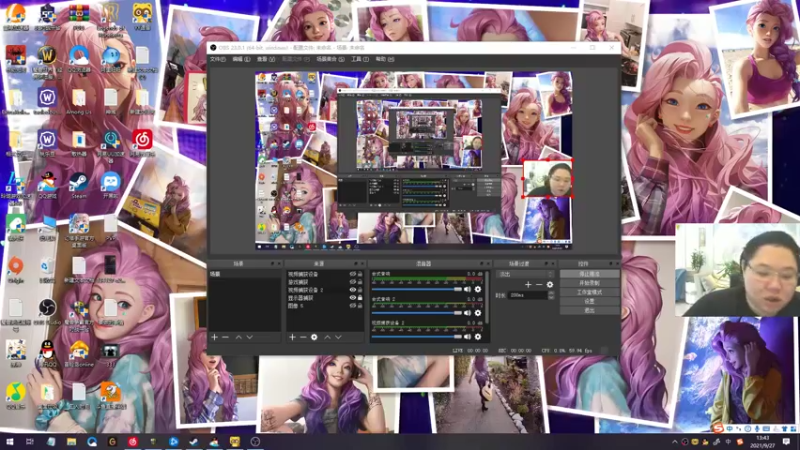
Task: Toggle lock on the fourth source row
Action: 360,297
